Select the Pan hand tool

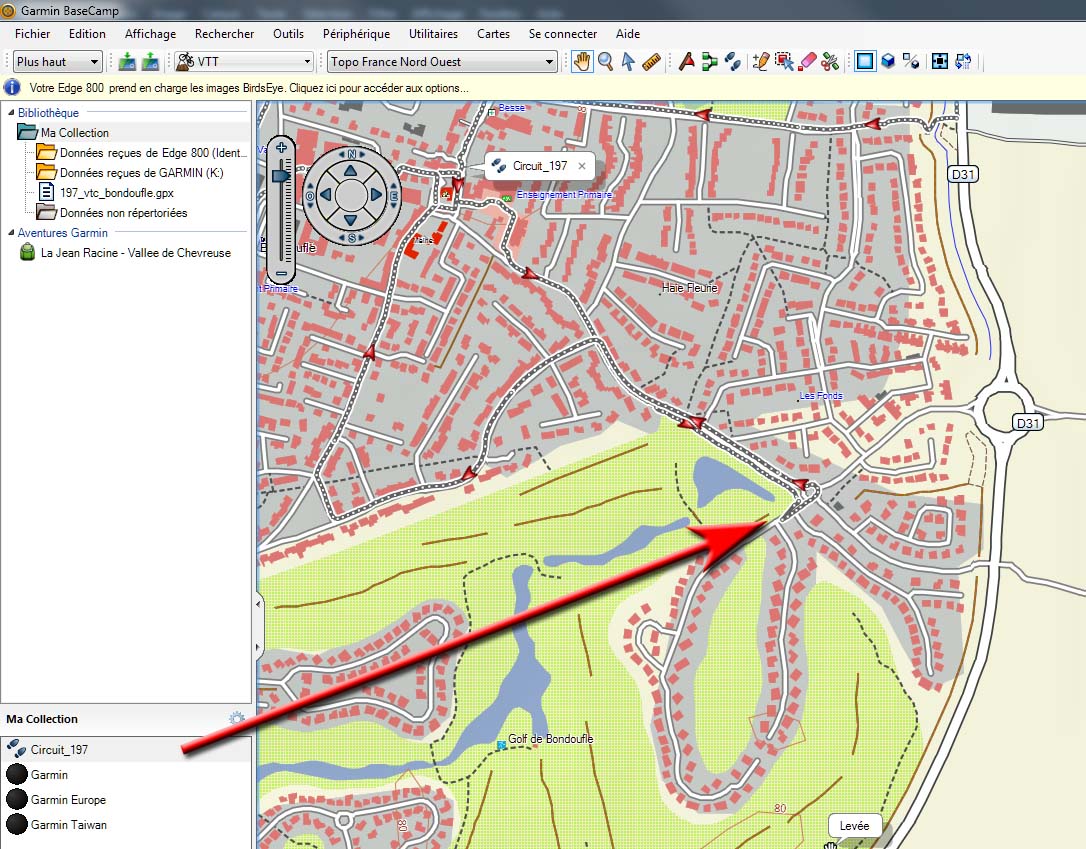point(582,62)
